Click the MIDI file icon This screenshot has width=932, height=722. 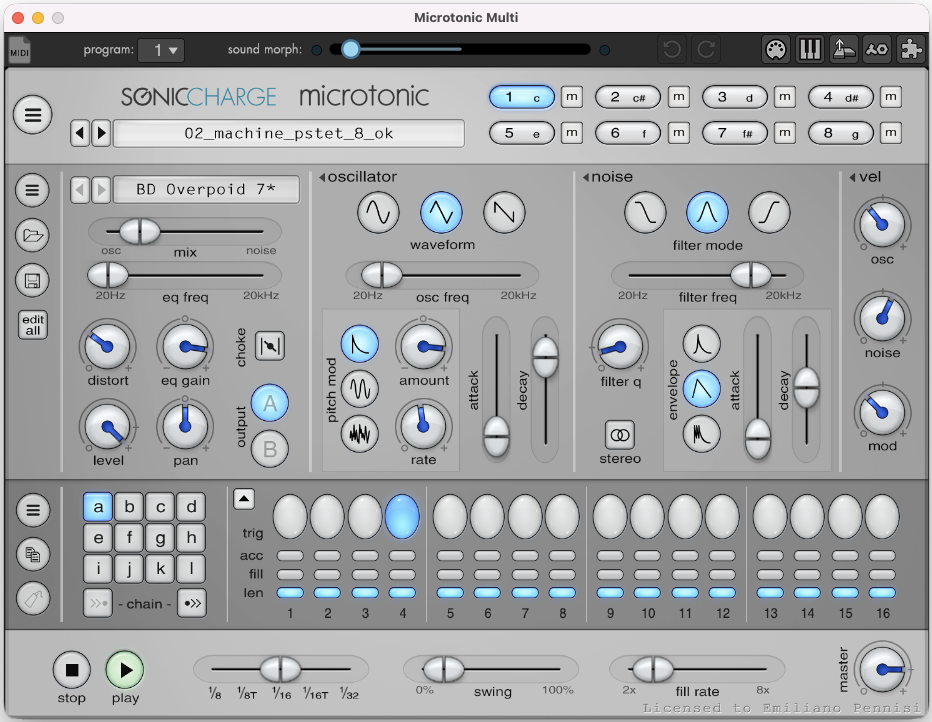[x=20, y=50]
